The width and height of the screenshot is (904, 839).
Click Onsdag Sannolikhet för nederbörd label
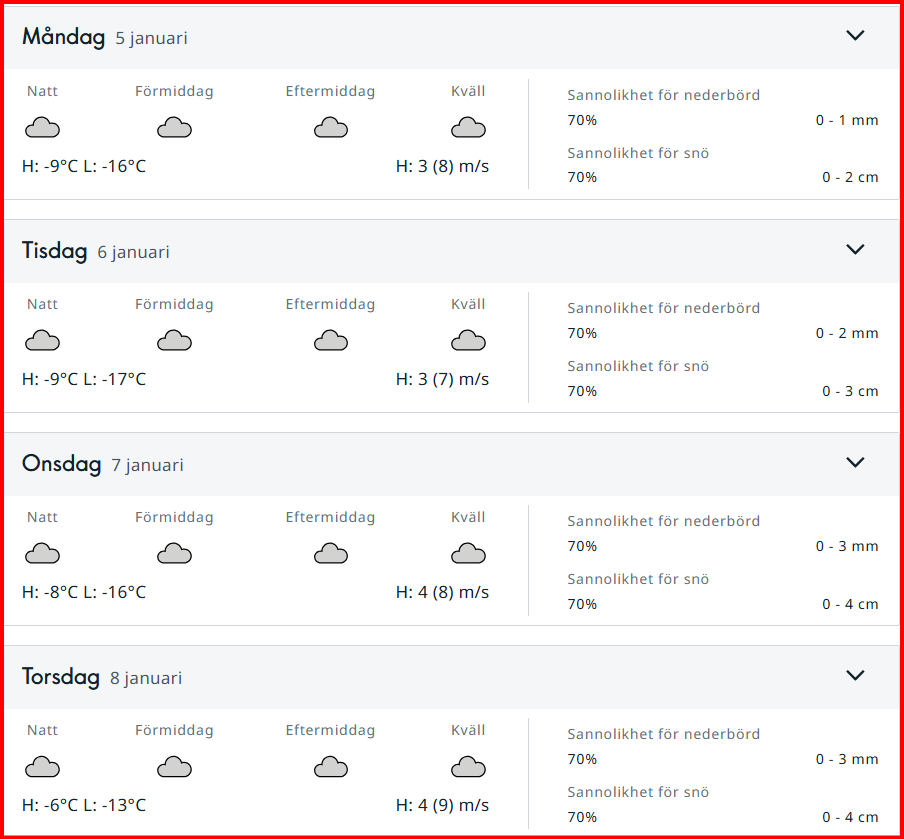pyautogui.click(x=664, y=521)
